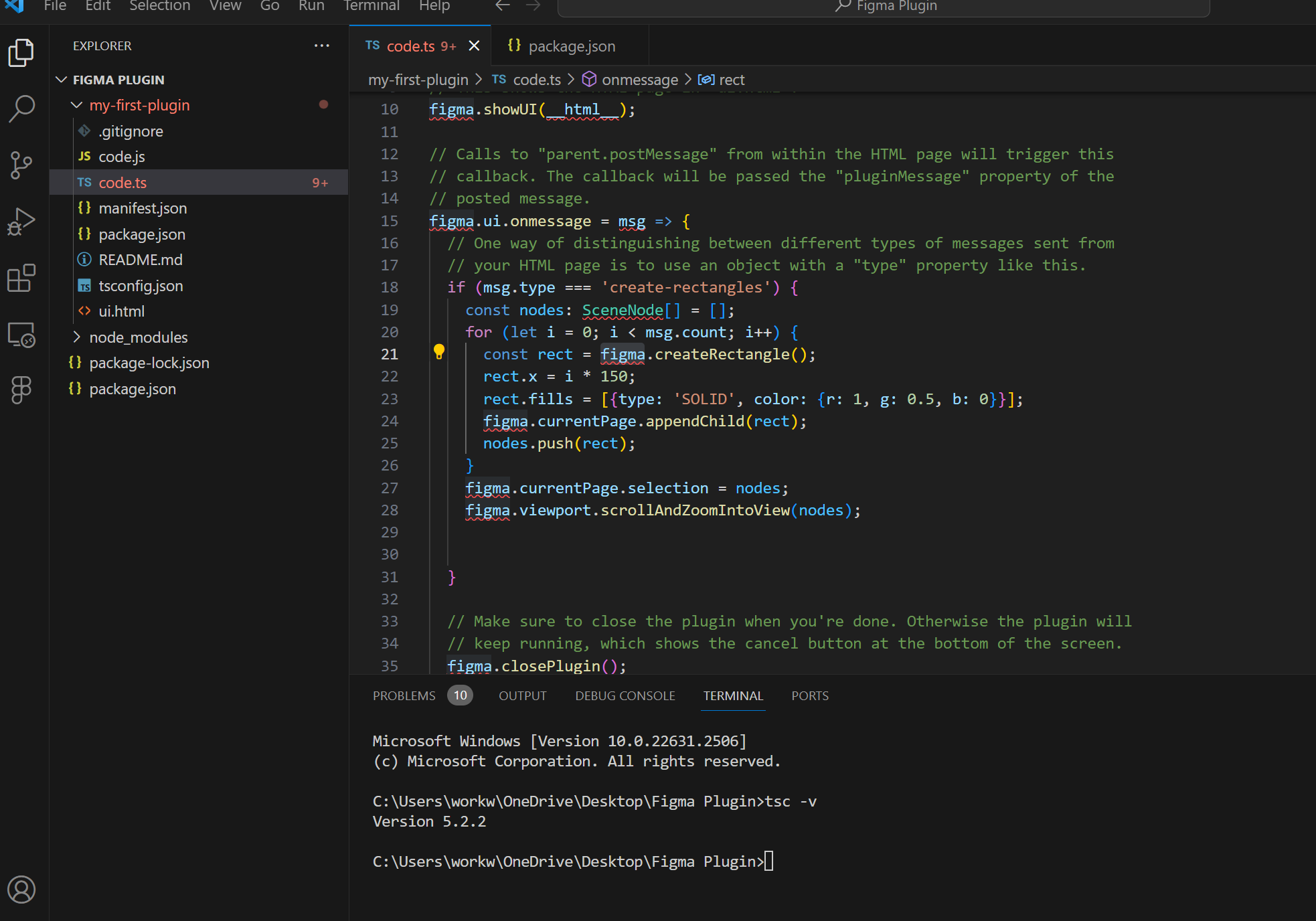Image resolution: width=1316 pixels, height=921 pixels.
Task: Click line number 21 in the gutter
Action: pyautogui.click(x=390, y=354)
